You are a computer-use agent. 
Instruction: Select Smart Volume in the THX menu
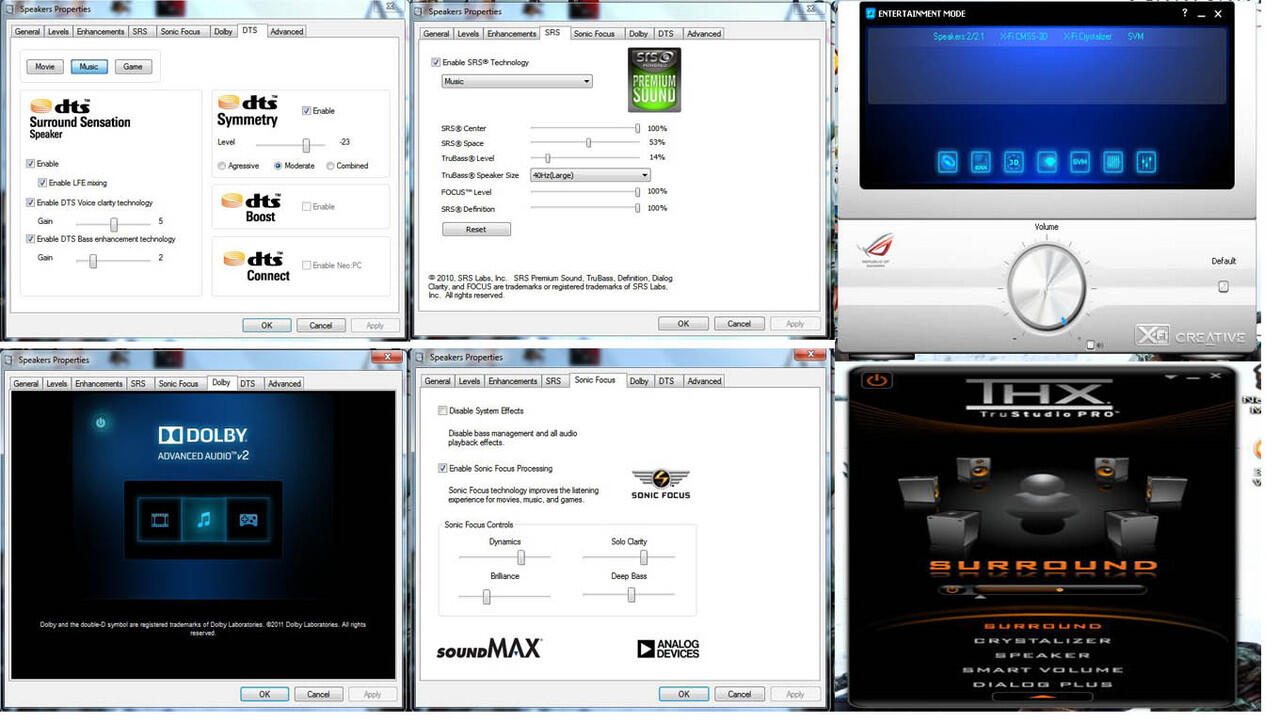(1042, 670)
